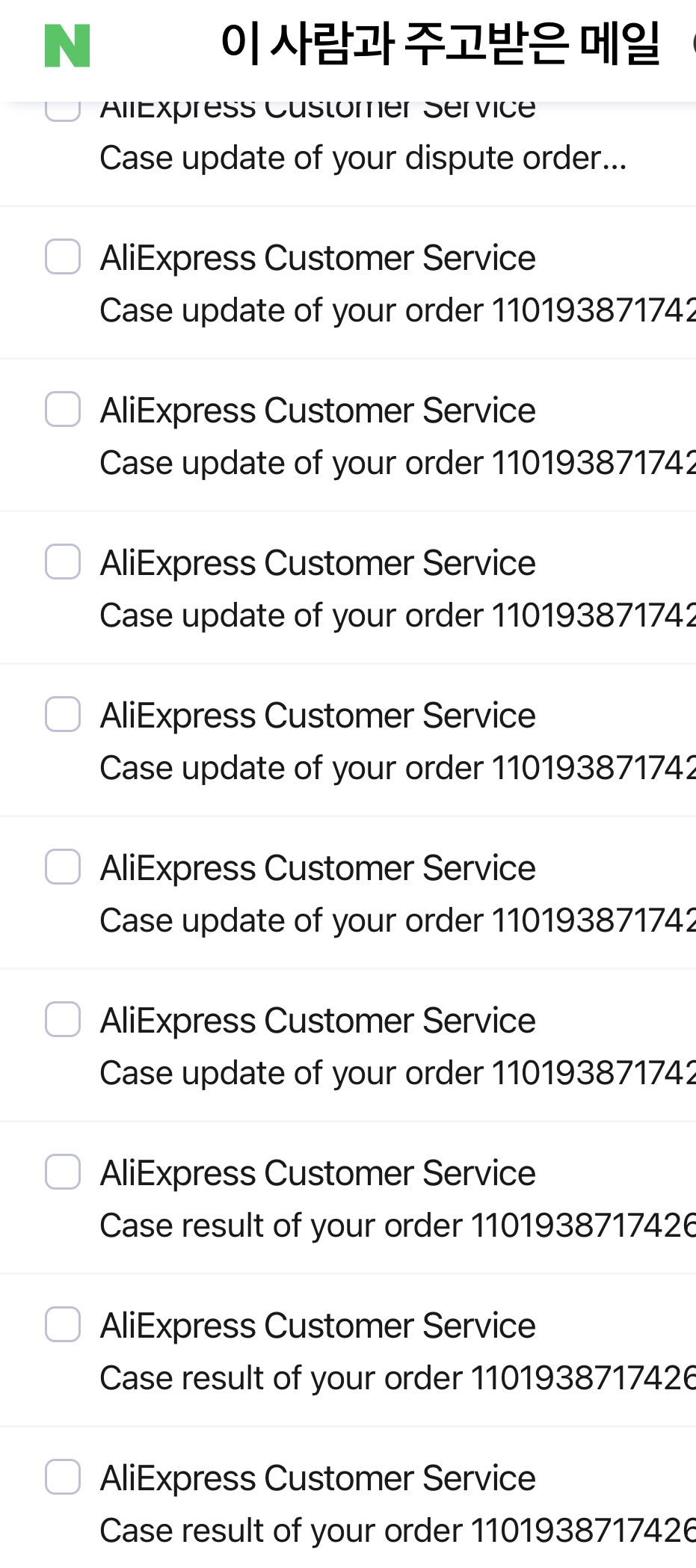Image resolution: width=696 pixels, height=1568 pixels.
Task: Open the third 'Case update of your order' subject
Action: click(398, 615)
